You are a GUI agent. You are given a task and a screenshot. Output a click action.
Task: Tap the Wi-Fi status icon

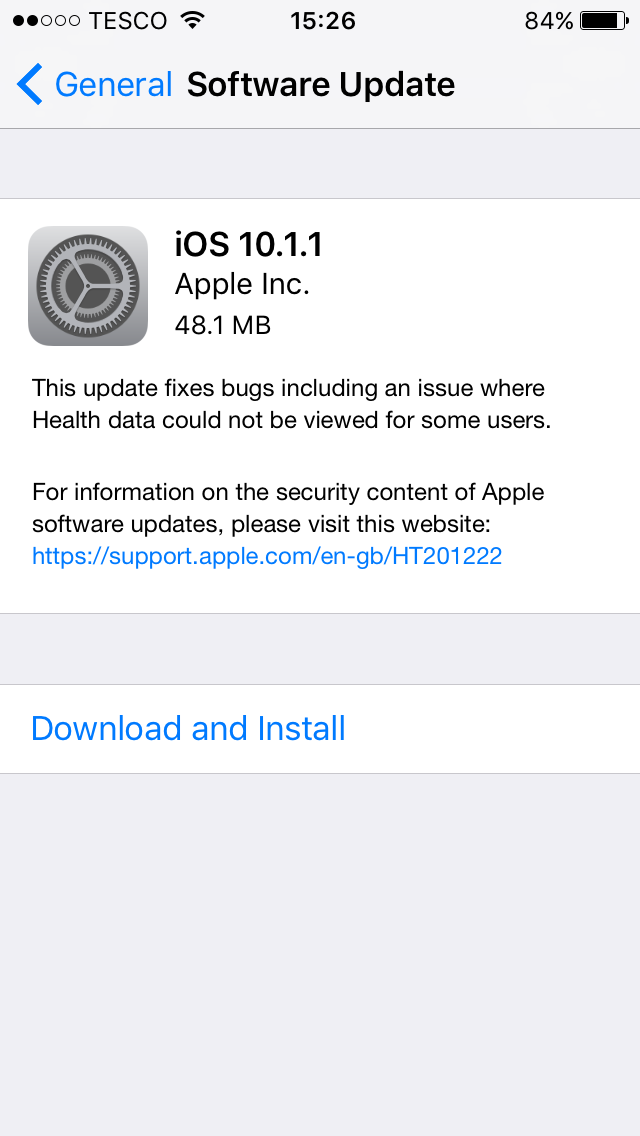(x=193, y=20)
